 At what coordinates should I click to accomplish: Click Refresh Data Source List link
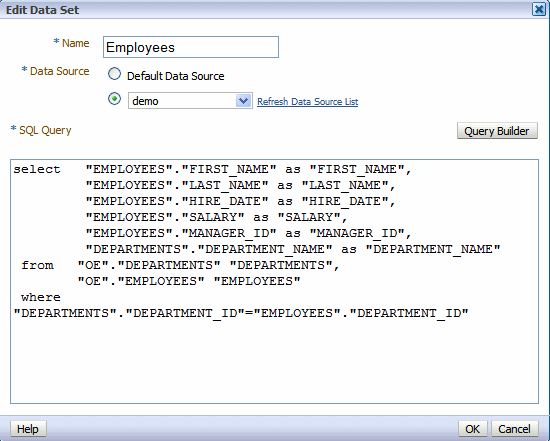[307, 102]
